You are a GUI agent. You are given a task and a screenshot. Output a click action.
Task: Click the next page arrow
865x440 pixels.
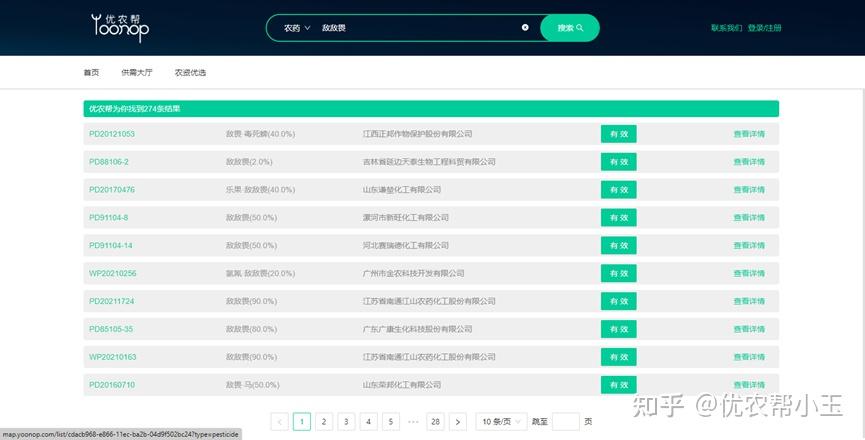tap(458, 422)
